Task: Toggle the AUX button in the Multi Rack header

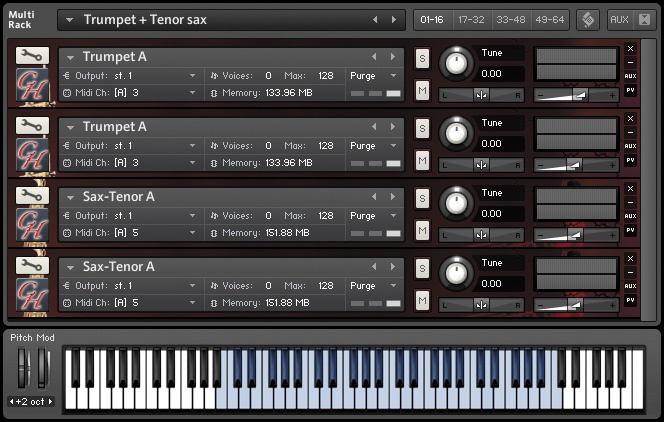Action: pos(619,19)
